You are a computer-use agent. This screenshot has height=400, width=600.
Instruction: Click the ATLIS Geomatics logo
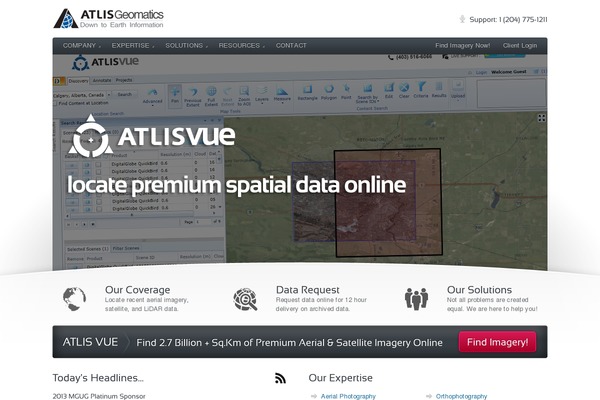109,18
